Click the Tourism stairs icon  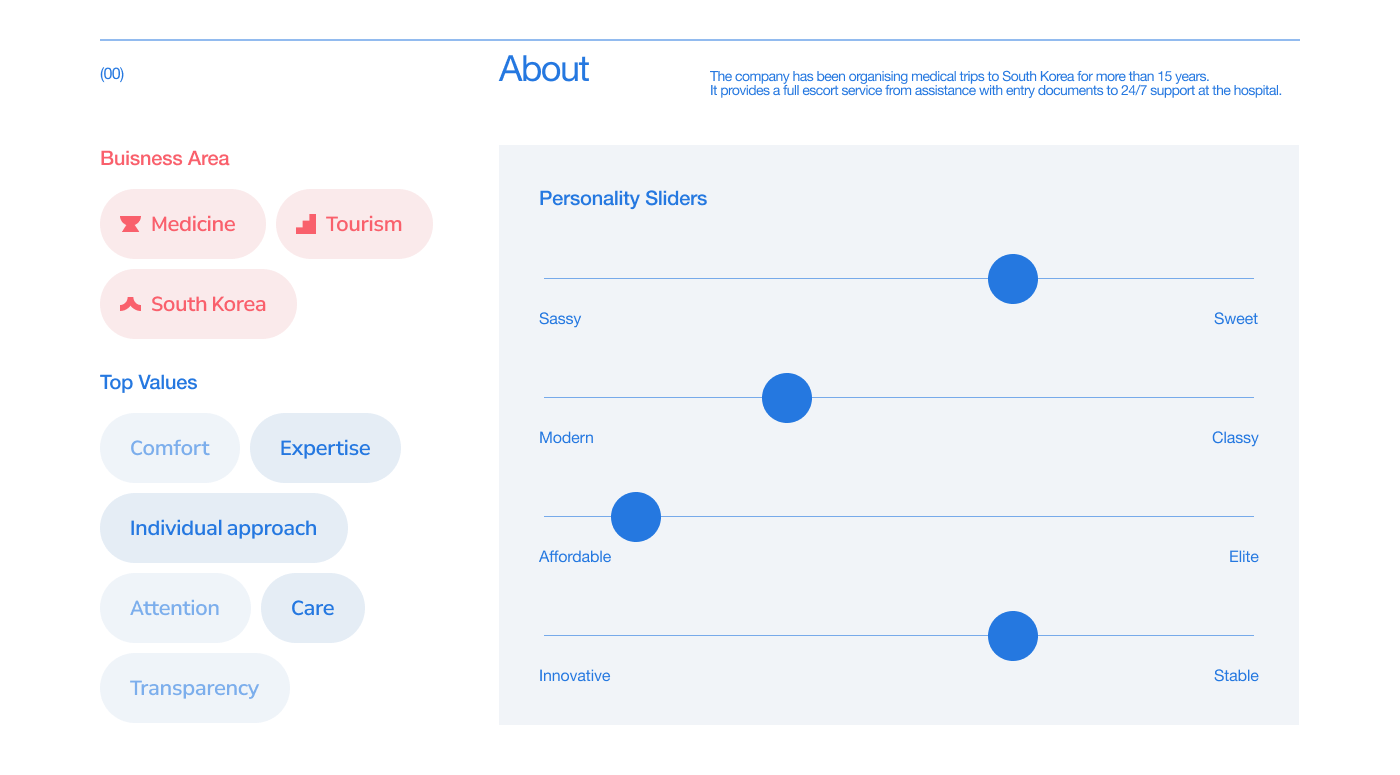(306, 224)
